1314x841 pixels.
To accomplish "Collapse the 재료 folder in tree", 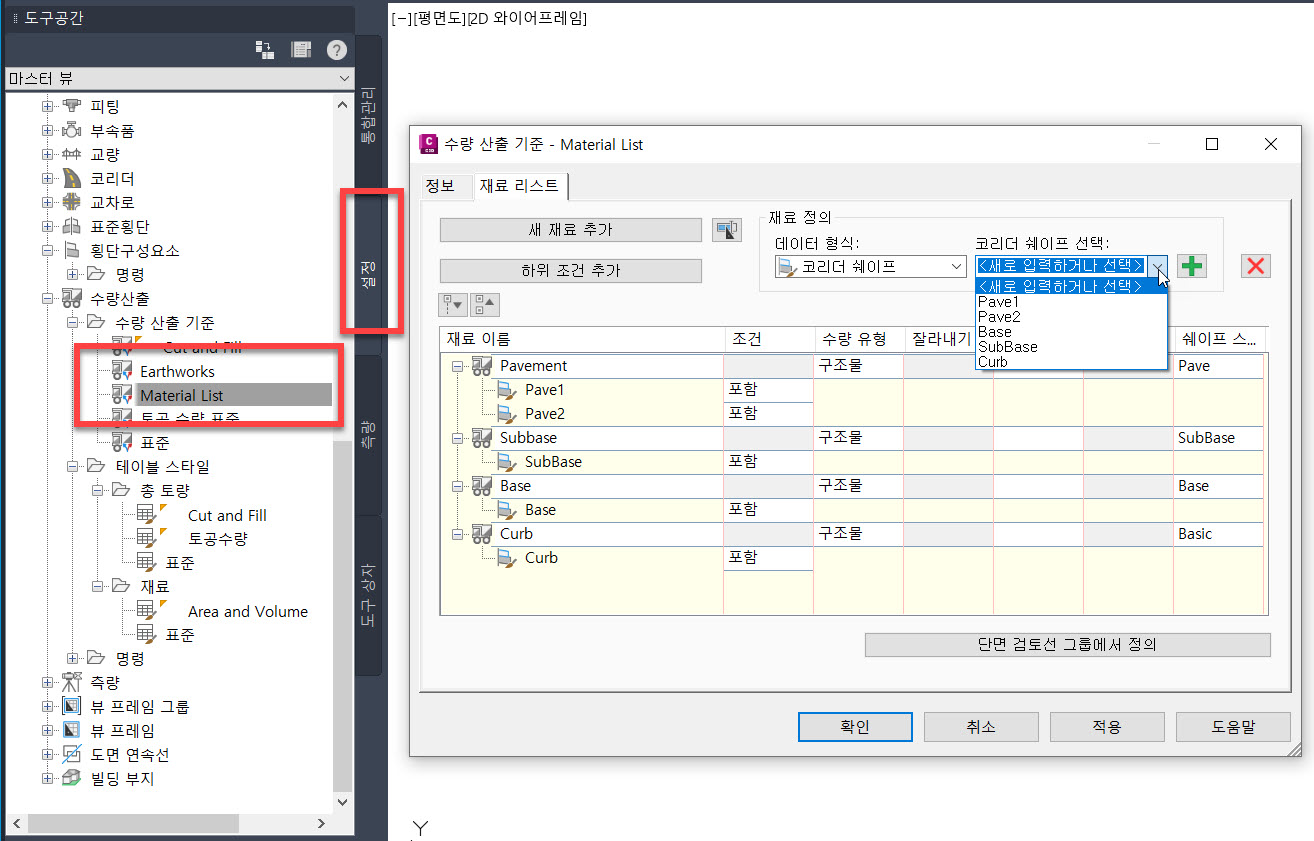I will (97, 586).
